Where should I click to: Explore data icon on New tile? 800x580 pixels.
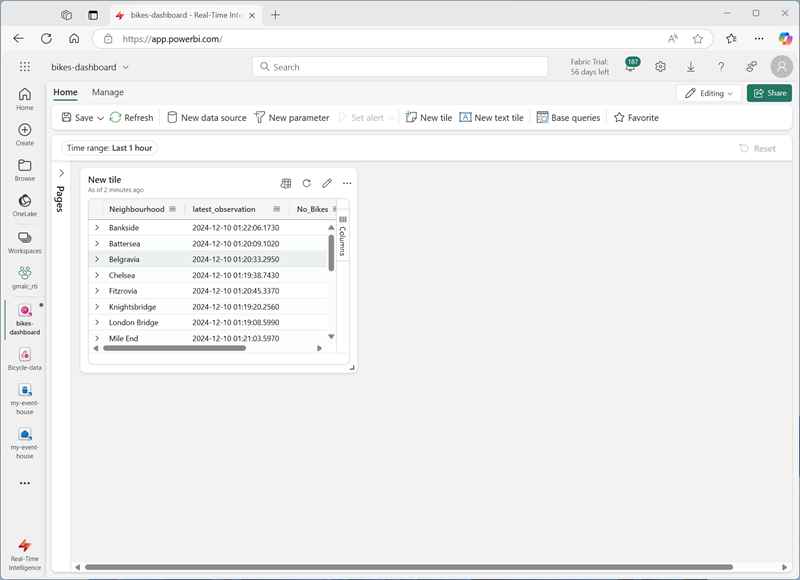point(286,183)
